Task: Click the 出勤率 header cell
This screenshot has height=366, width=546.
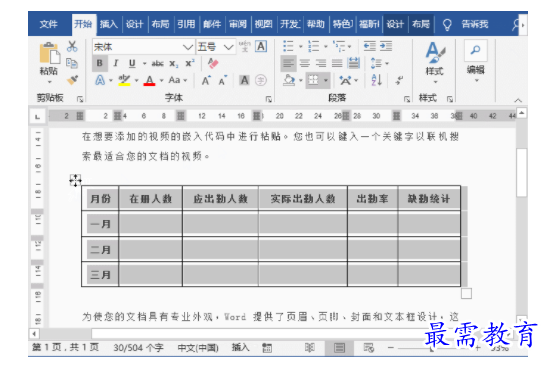Action: tap(373, 198)
